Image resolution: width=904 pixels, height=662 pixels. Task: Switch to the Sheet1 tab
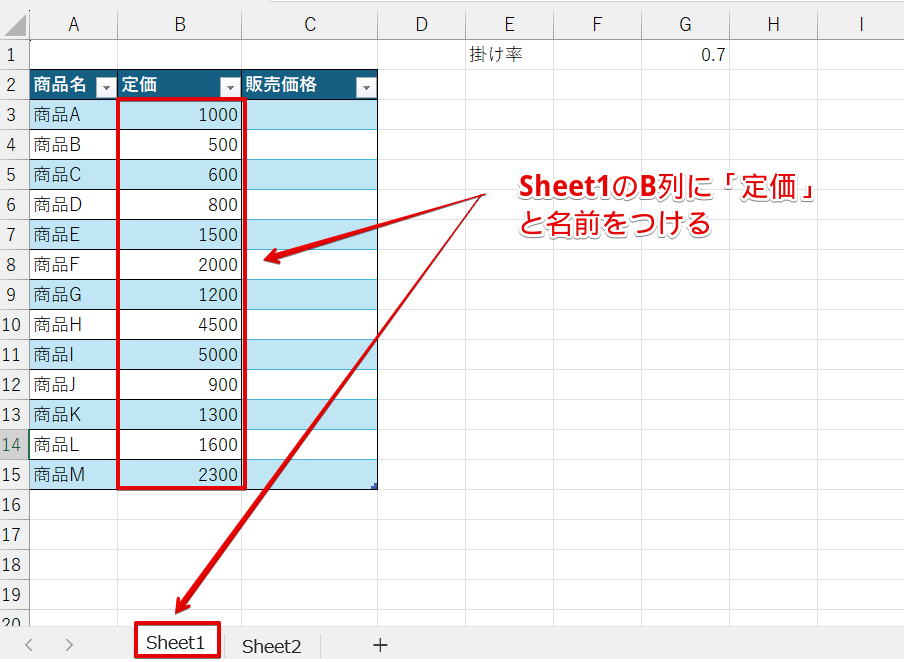pos(175,642)
